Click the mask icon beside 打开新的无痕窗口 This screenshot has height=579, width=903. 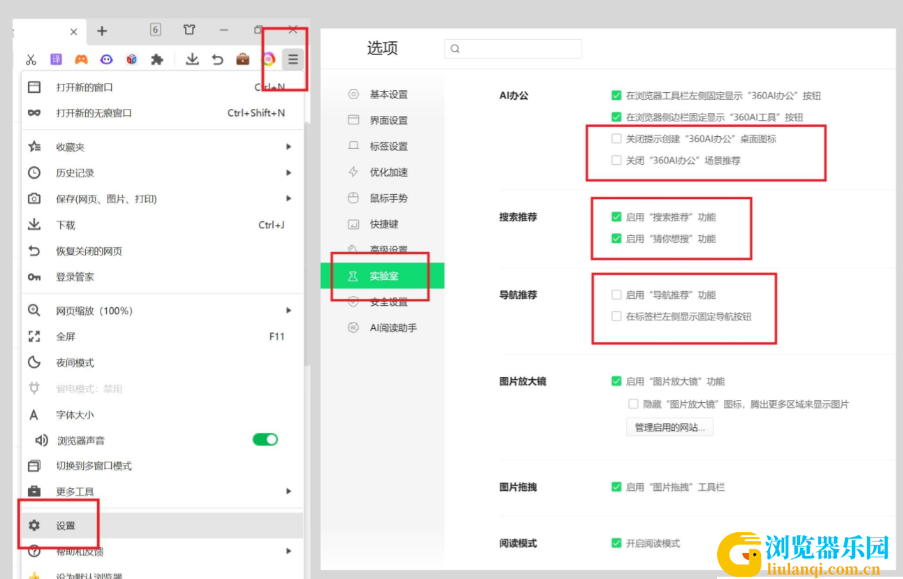click(x=35, y=113)
